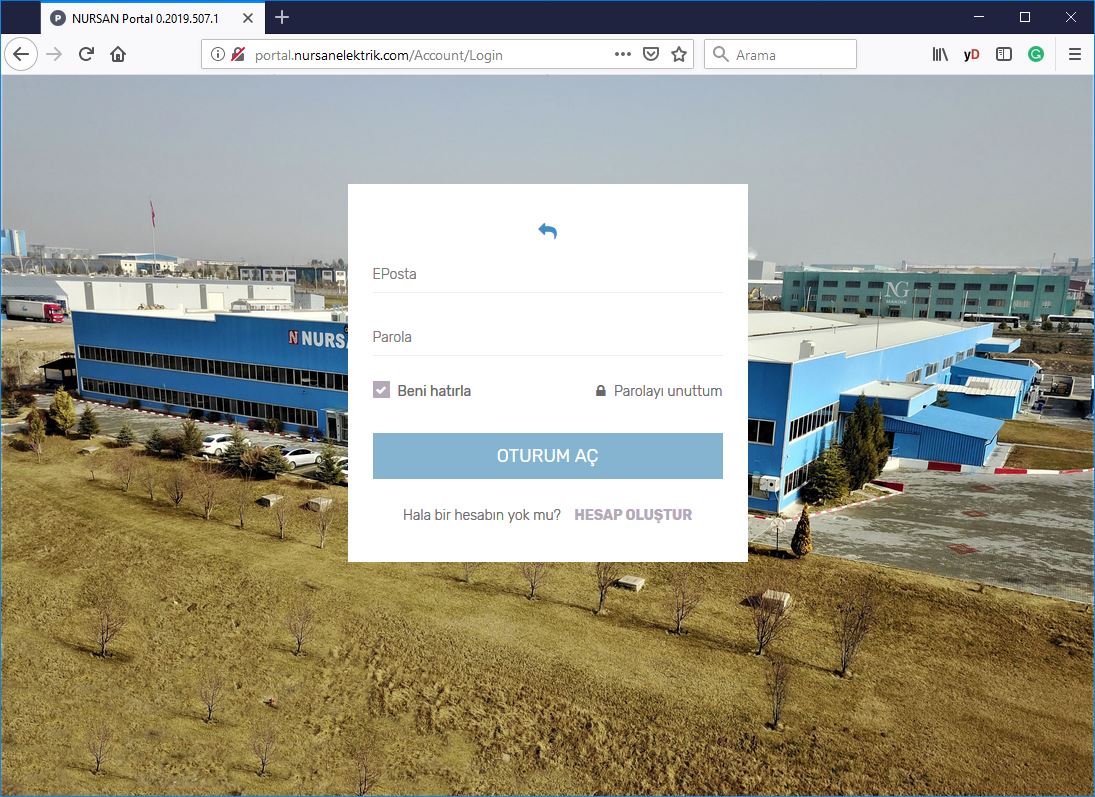Click the blue back arrow in login form
Screen dimensions: 1095x797
(x=547, y=231)
